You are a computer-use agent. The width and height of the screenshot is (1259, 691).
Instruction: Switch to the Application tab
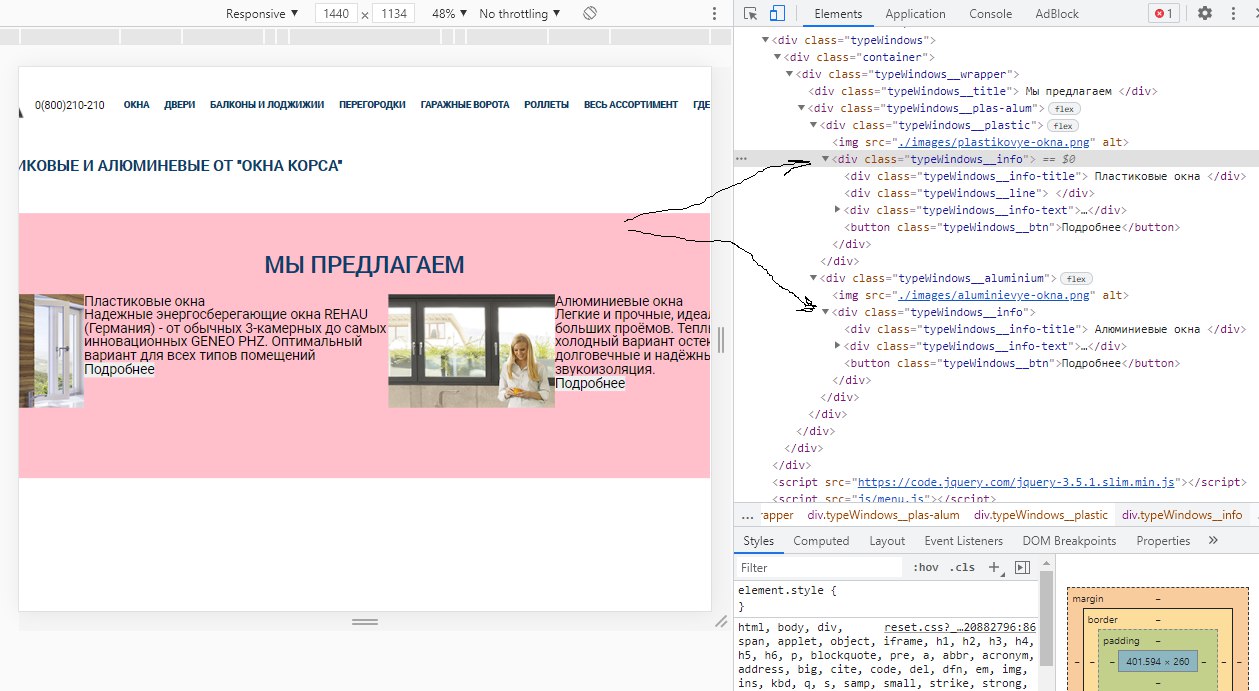(x=915, y=14)
